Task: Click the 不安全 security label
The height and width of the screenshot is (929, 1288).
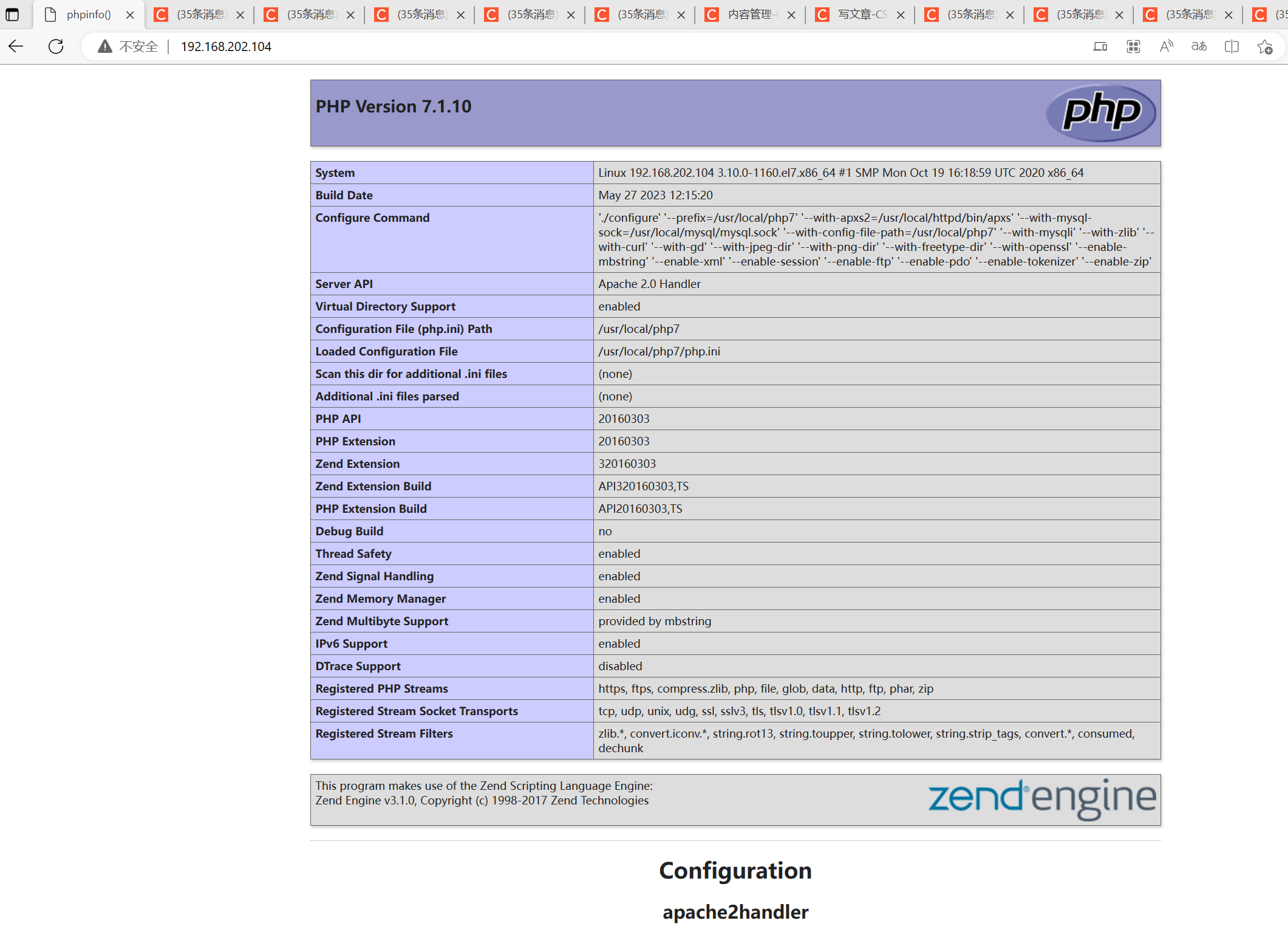Action: 138,47
